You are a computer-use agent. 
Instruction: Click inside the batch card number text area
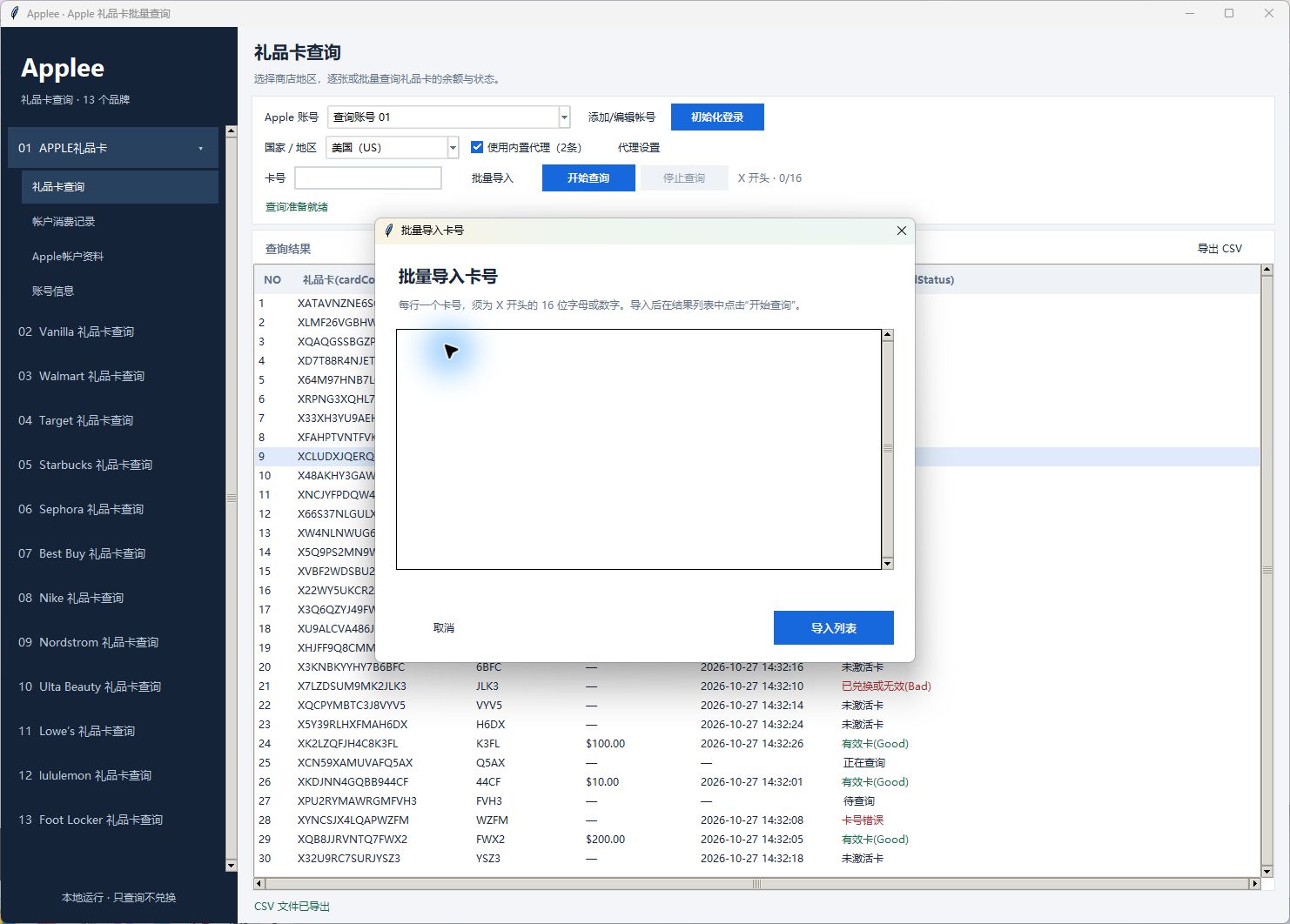click(639, 450)
